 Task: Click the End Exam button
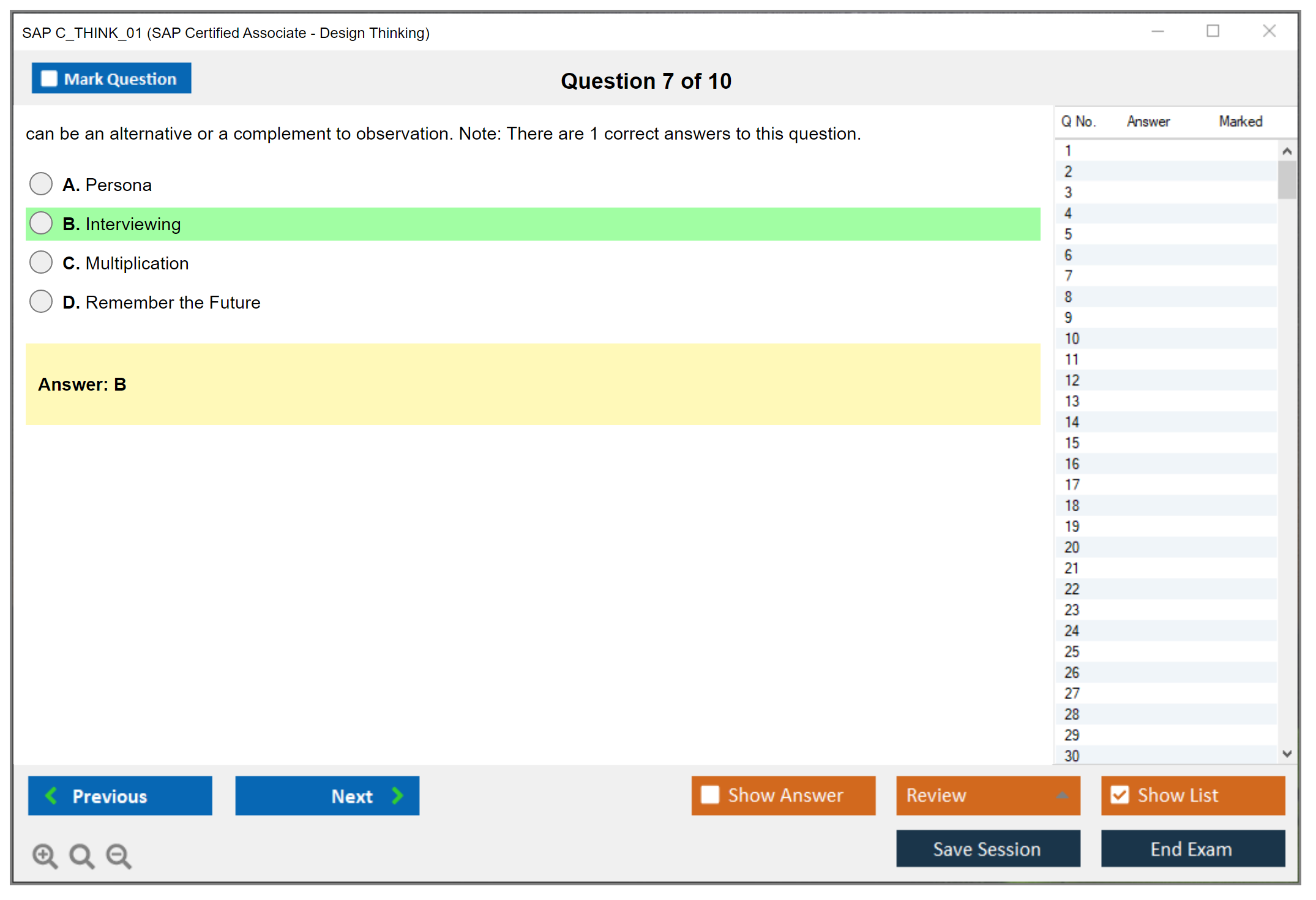pyautogui.click(x=1192, y=849)
